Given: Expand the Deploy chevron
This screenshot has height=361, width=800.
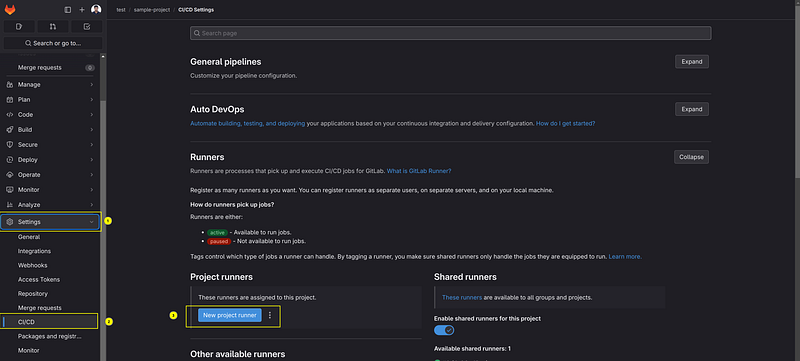Looking at the screenshot, I should pyautogui.click(x=91, y=160).
